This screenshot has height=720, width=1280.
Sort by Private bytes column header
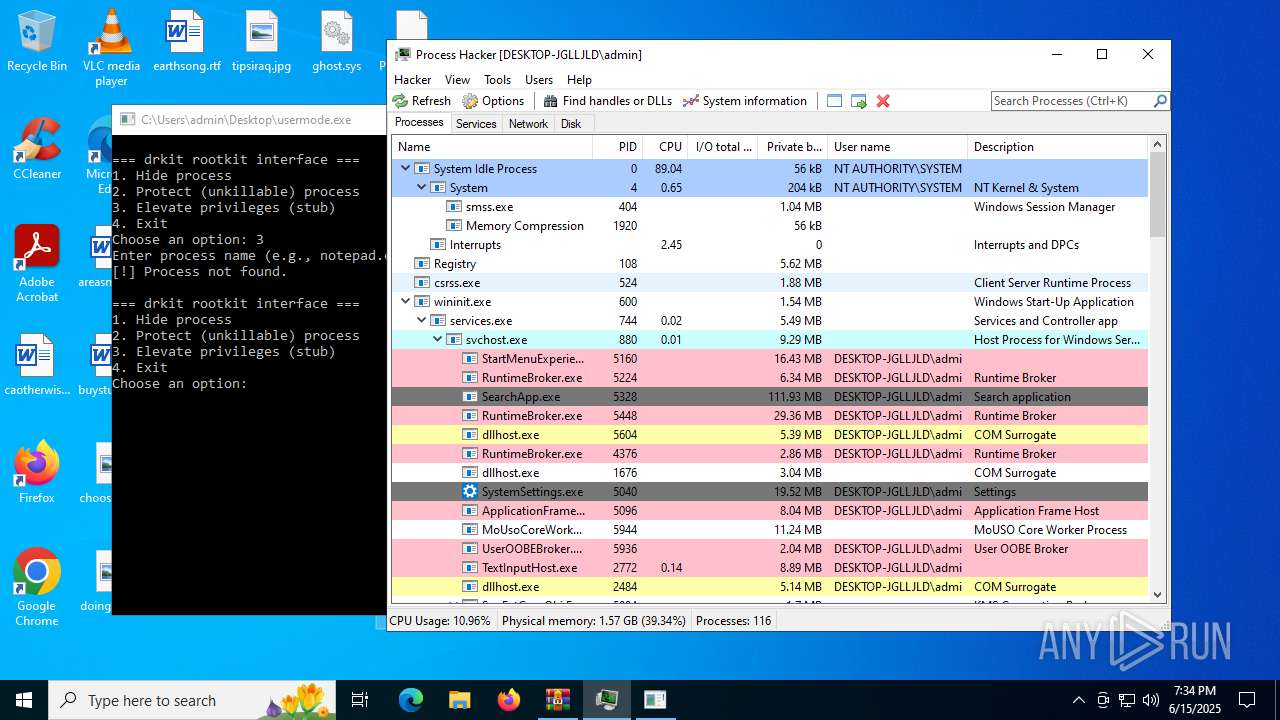(x=793, y=147)
